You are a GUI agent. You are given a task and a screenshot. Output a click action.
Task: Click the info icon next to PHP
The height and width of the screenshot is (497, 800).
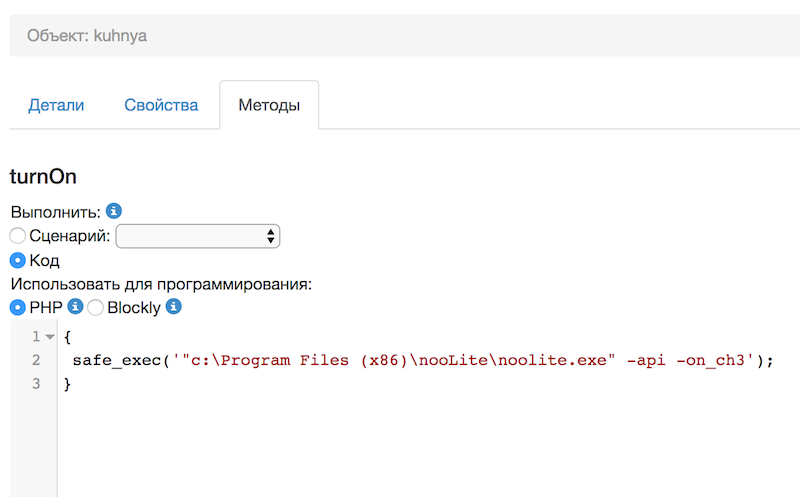click(x=75, y=307)
